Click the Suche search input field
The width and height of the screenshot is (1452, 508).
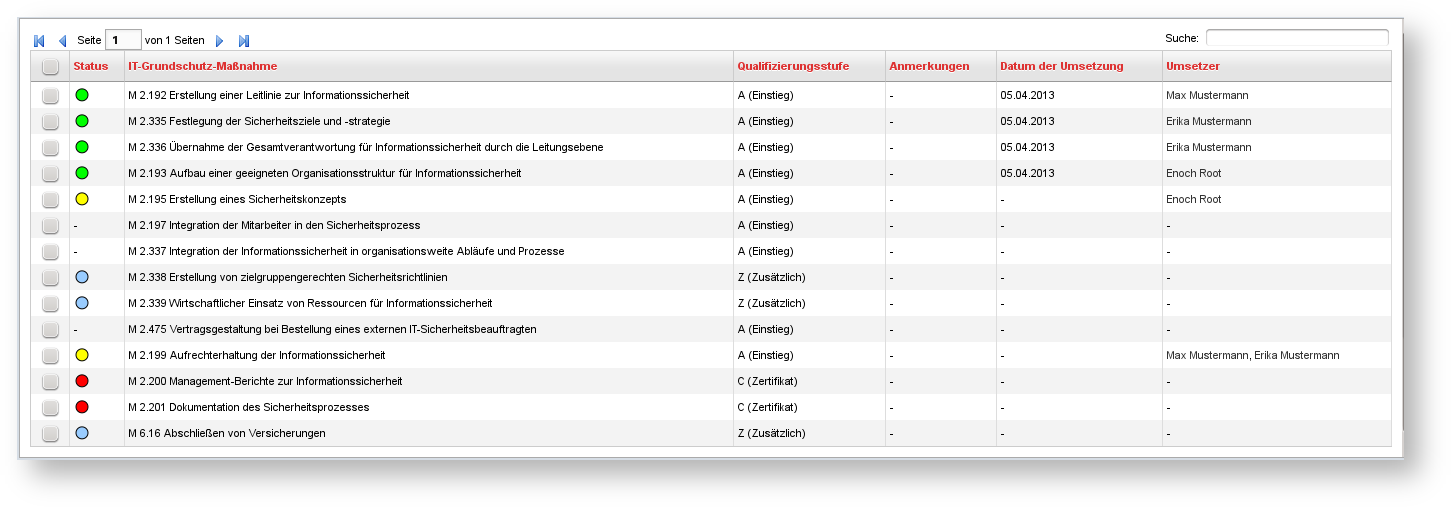(1297, 38)
